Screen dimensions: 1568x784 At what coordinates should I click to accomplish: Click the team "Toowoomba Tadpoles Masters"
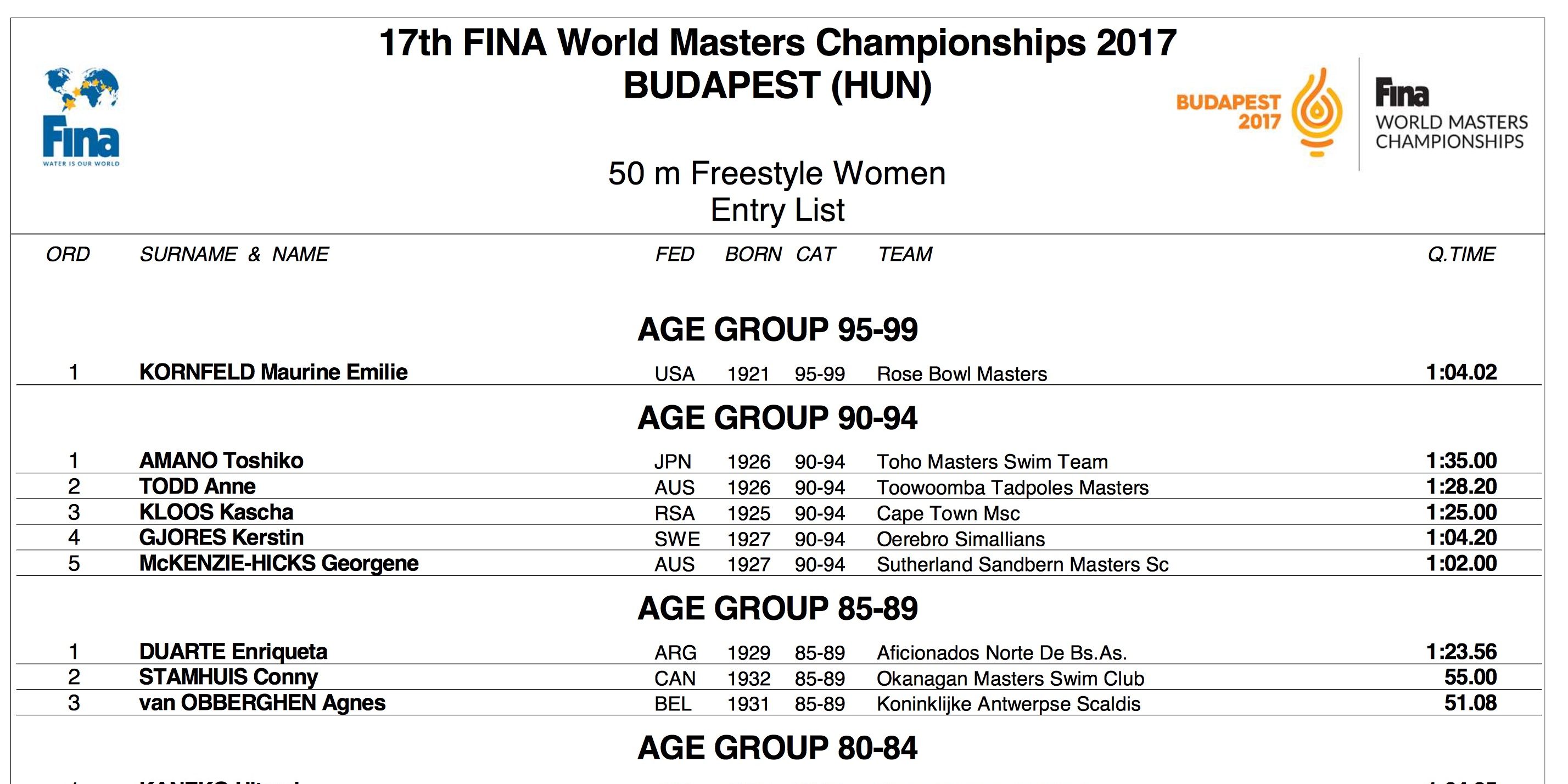click(x=1012, y=488)
